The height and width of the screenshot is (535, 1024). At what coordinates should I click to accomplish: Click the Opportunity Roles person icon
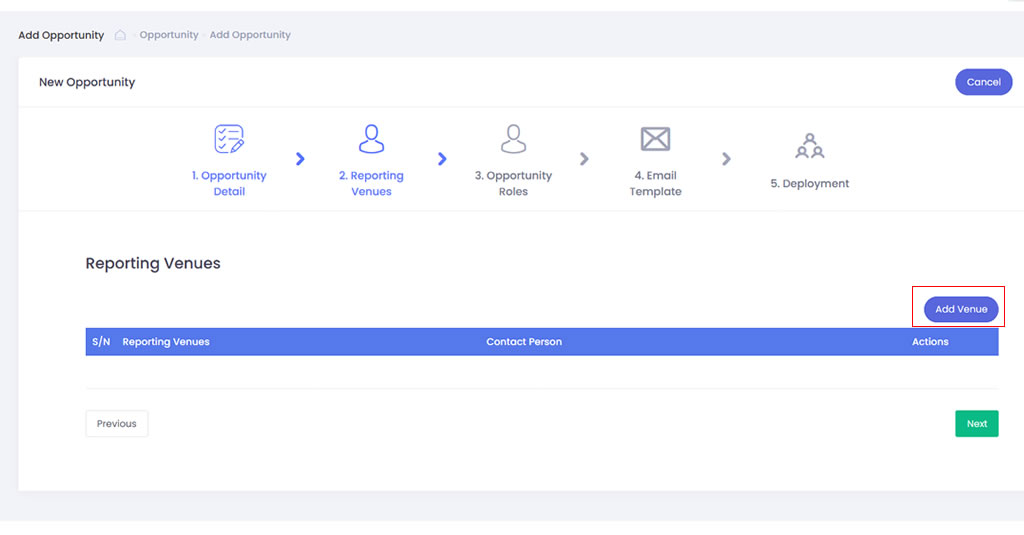click(x=513, y=139)
